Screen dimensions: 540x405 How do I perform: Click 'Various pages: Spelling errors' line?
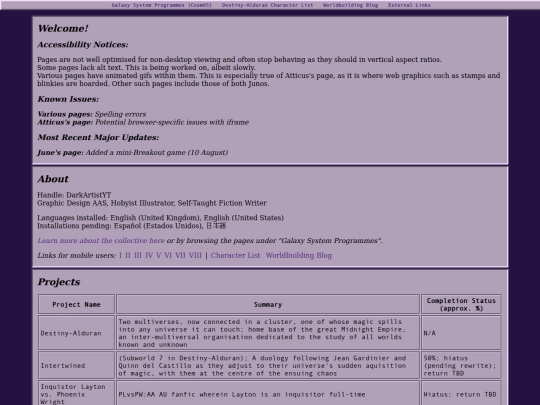(x=92, y=114)
